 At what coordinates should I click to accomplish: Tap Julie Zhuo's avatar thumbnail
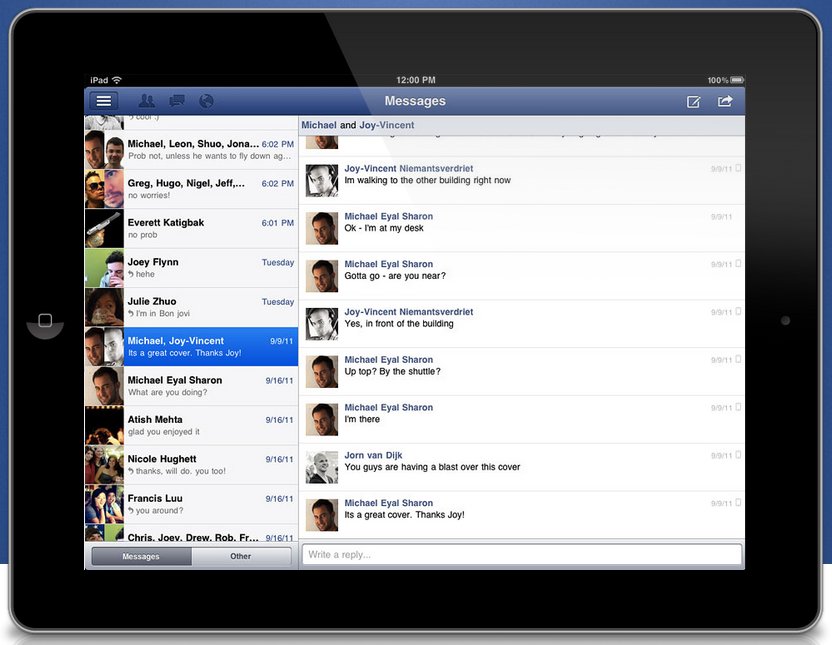point(105,308)
